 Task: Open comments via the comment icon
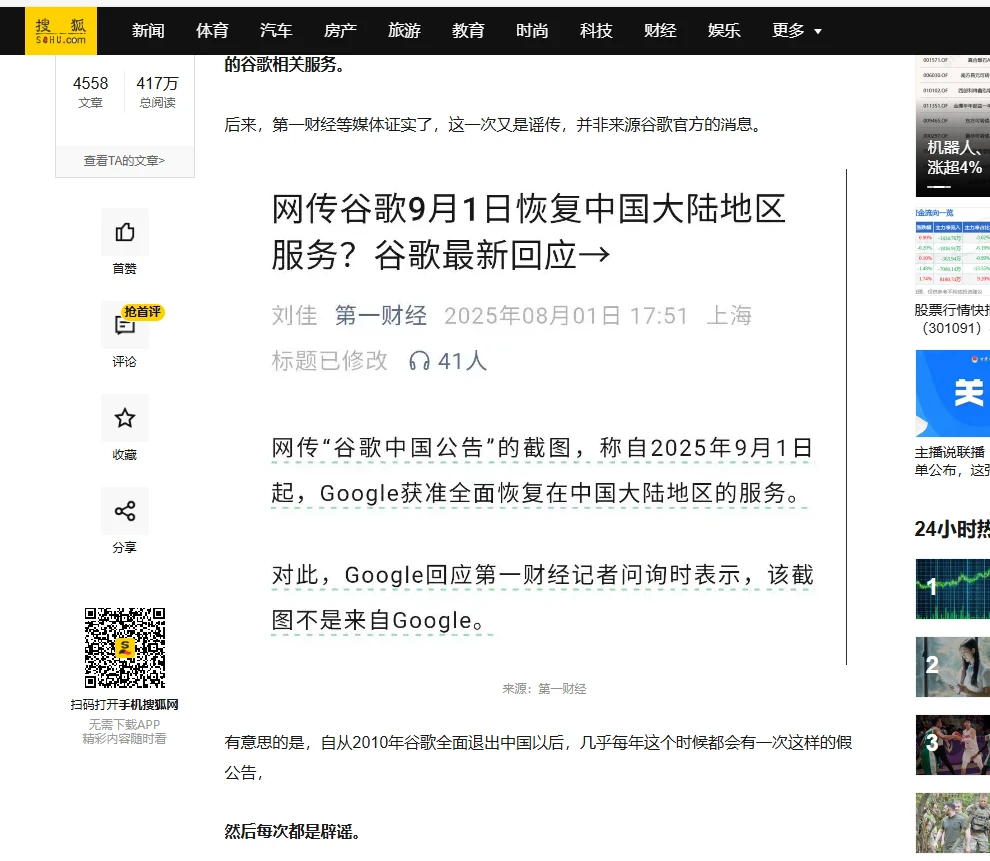click(x=125, y=326)
